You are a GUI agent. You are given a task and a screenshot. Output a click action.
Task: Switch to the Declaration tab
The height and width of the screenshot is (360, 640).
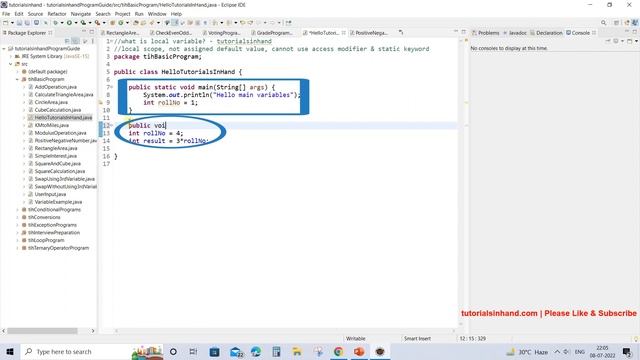[x=546, y=33]
